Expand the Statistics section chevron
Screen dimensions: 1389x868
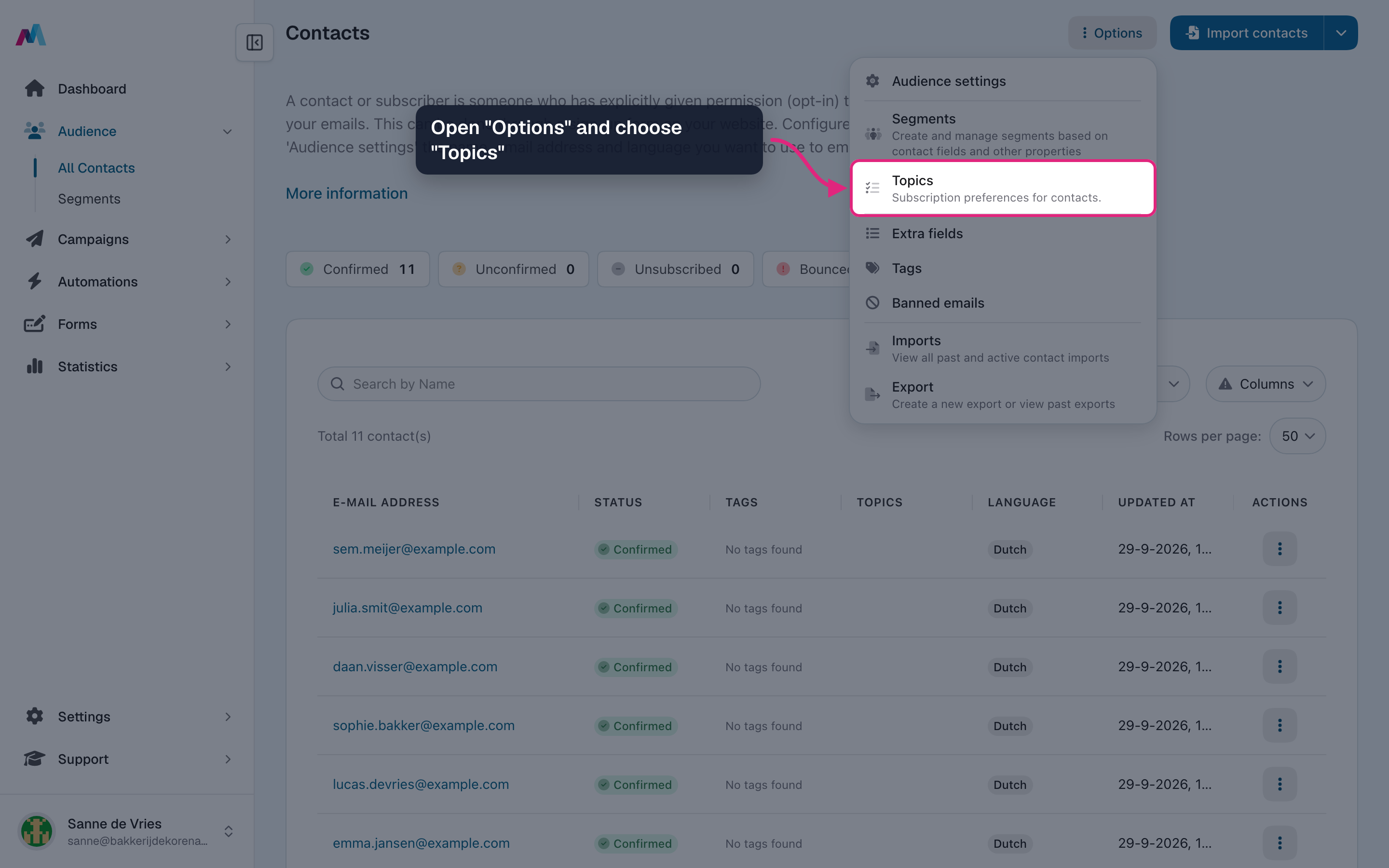[x=227, y=366]
